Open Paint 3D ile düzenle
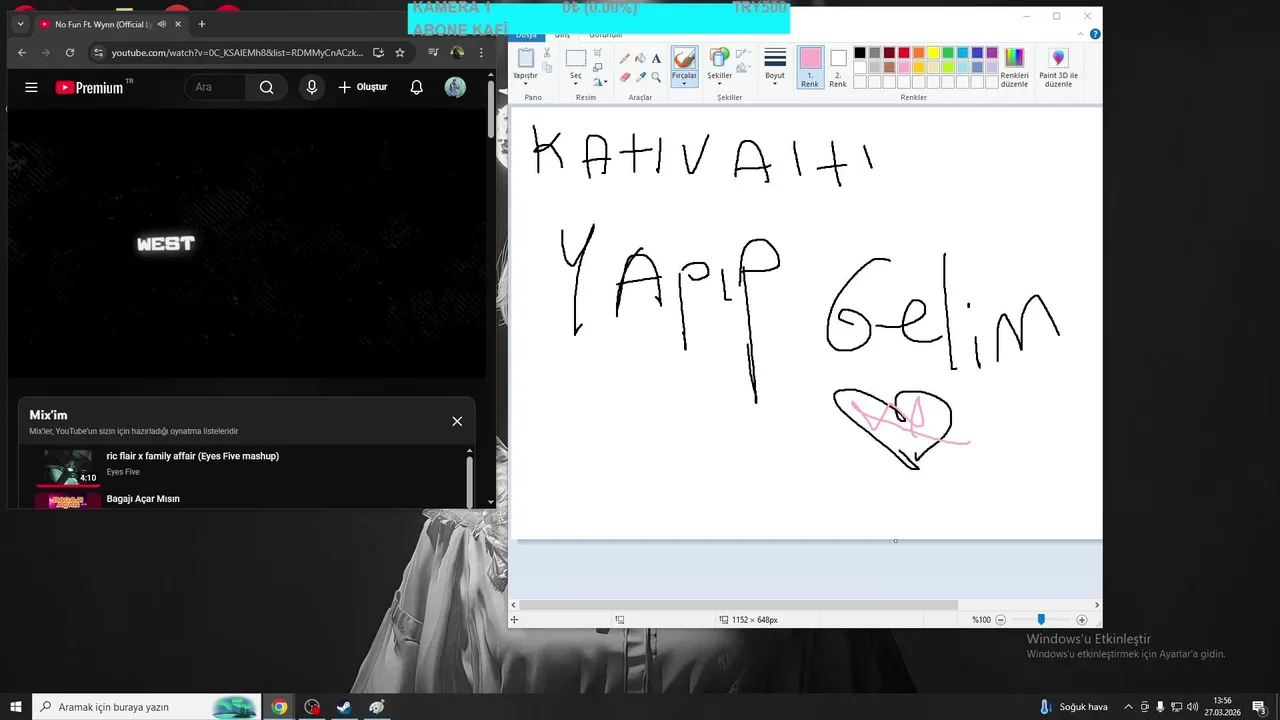Viewport: 1280px width, 720px height. (x=1058, y=66)
